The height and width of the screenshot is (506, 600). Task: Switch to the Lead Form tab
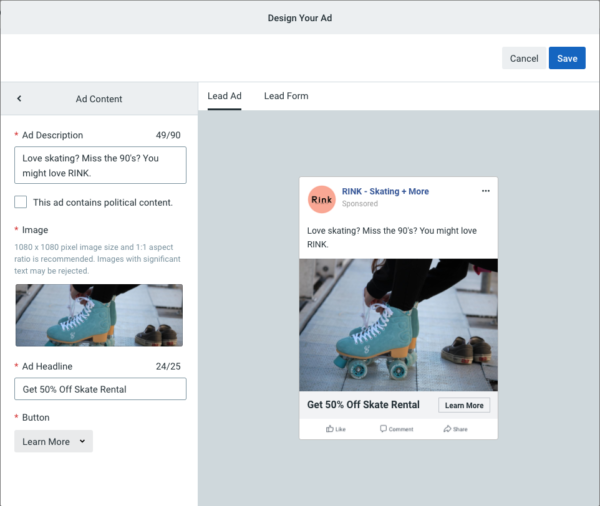click(286, 96)
